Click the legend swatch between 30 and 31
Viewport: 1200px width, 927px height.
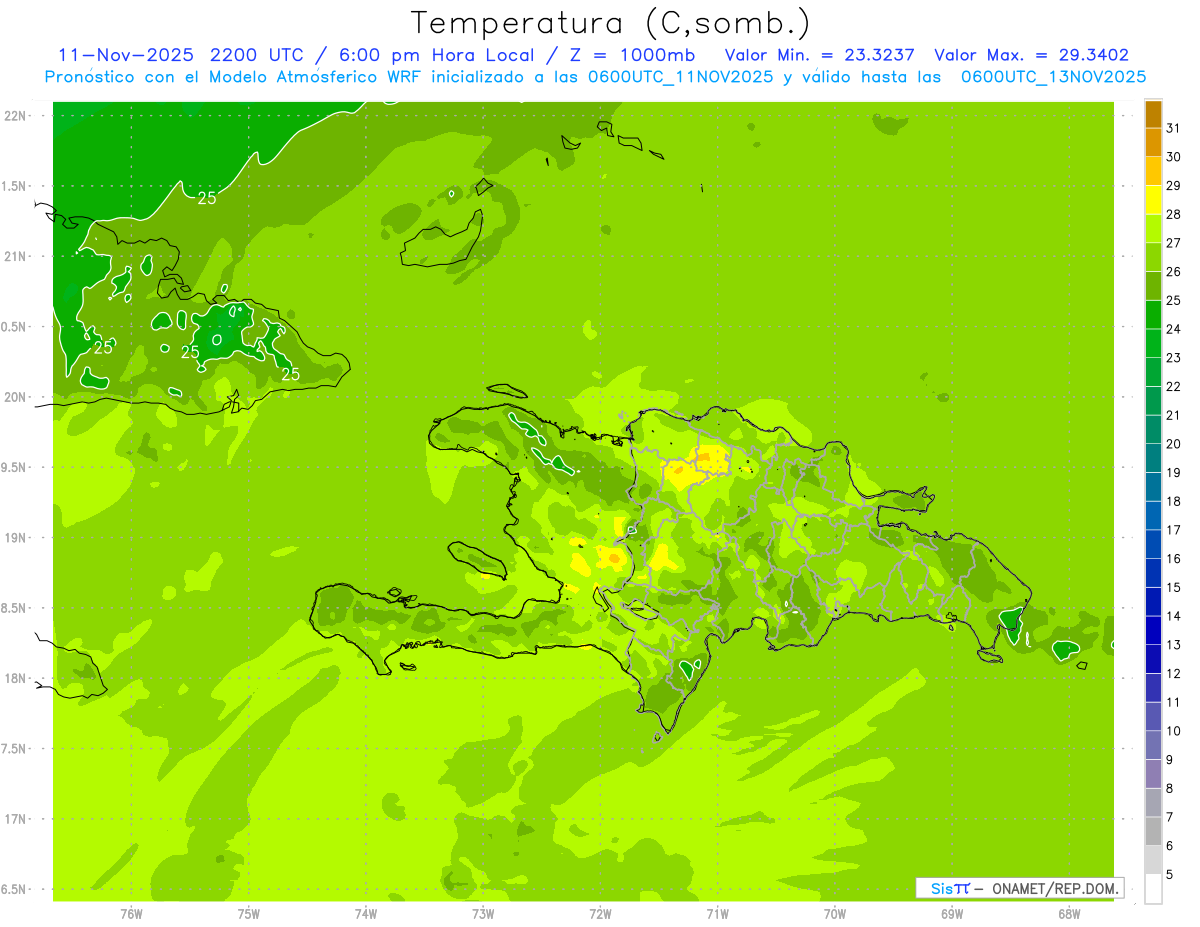[1153, 142]
